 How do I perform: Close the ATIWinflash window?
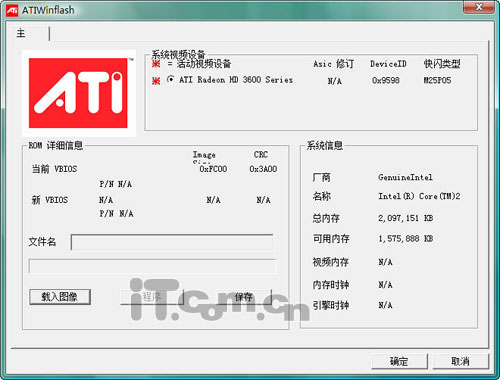point(479,7)
